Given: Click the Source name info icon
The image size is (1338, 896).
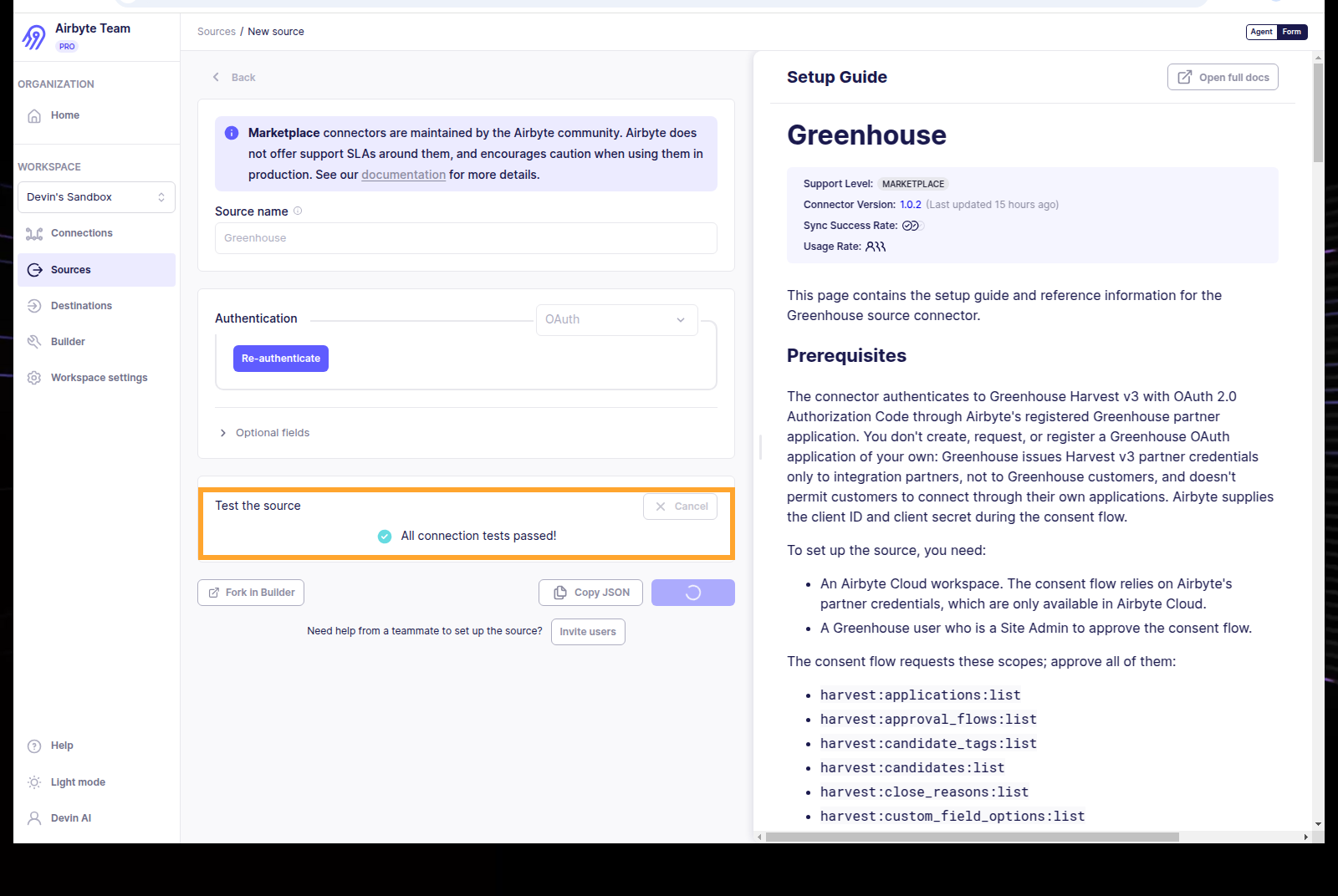Looking at the screenshot, I should [298, 211].
